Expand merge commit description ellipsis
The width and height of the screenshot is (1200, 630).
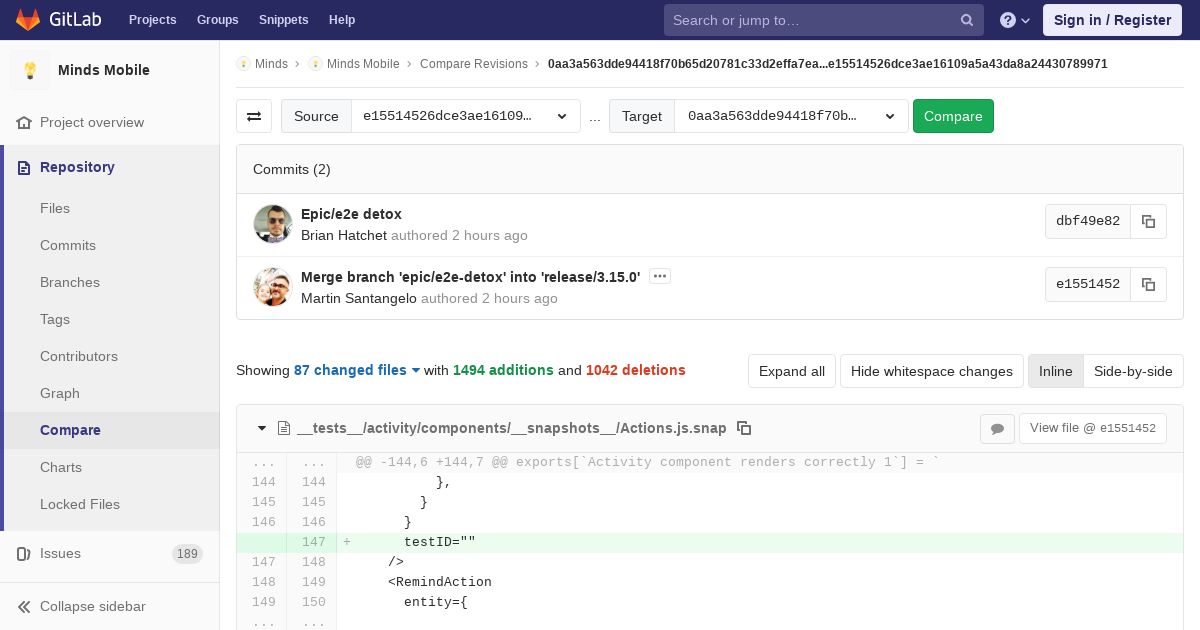659,276
